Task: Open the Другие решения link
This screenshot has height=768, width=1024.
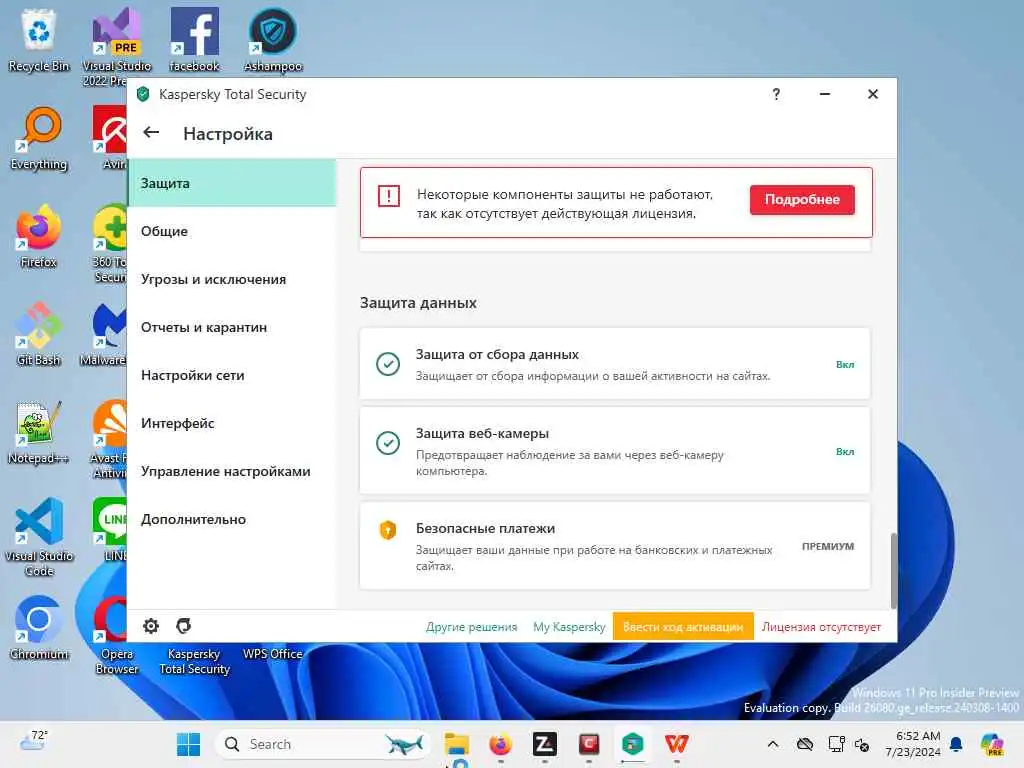Action: click(x=472, y=626)
